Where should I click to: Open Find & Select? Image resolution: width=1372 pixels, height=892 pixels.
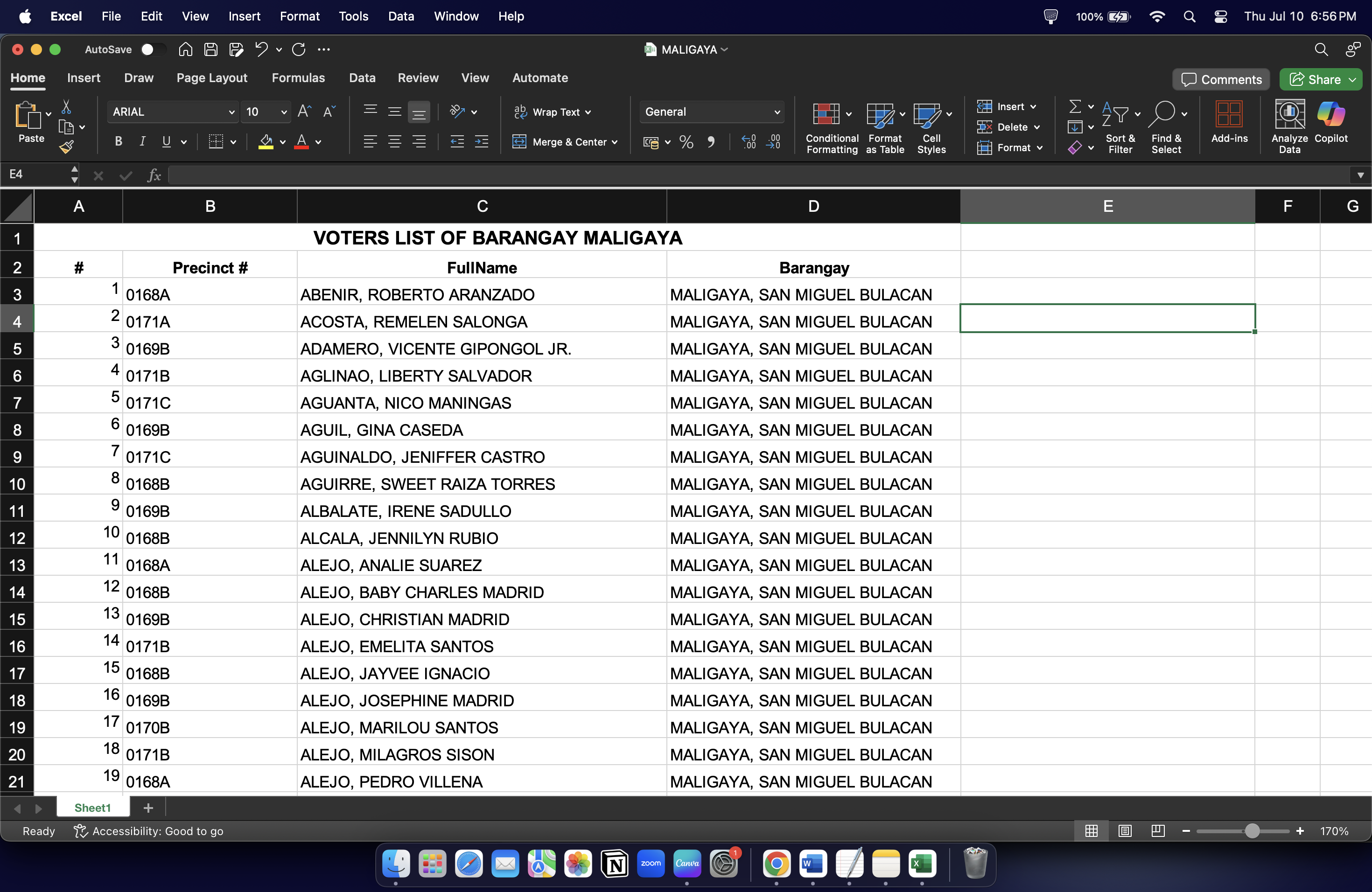(1166, 127)
